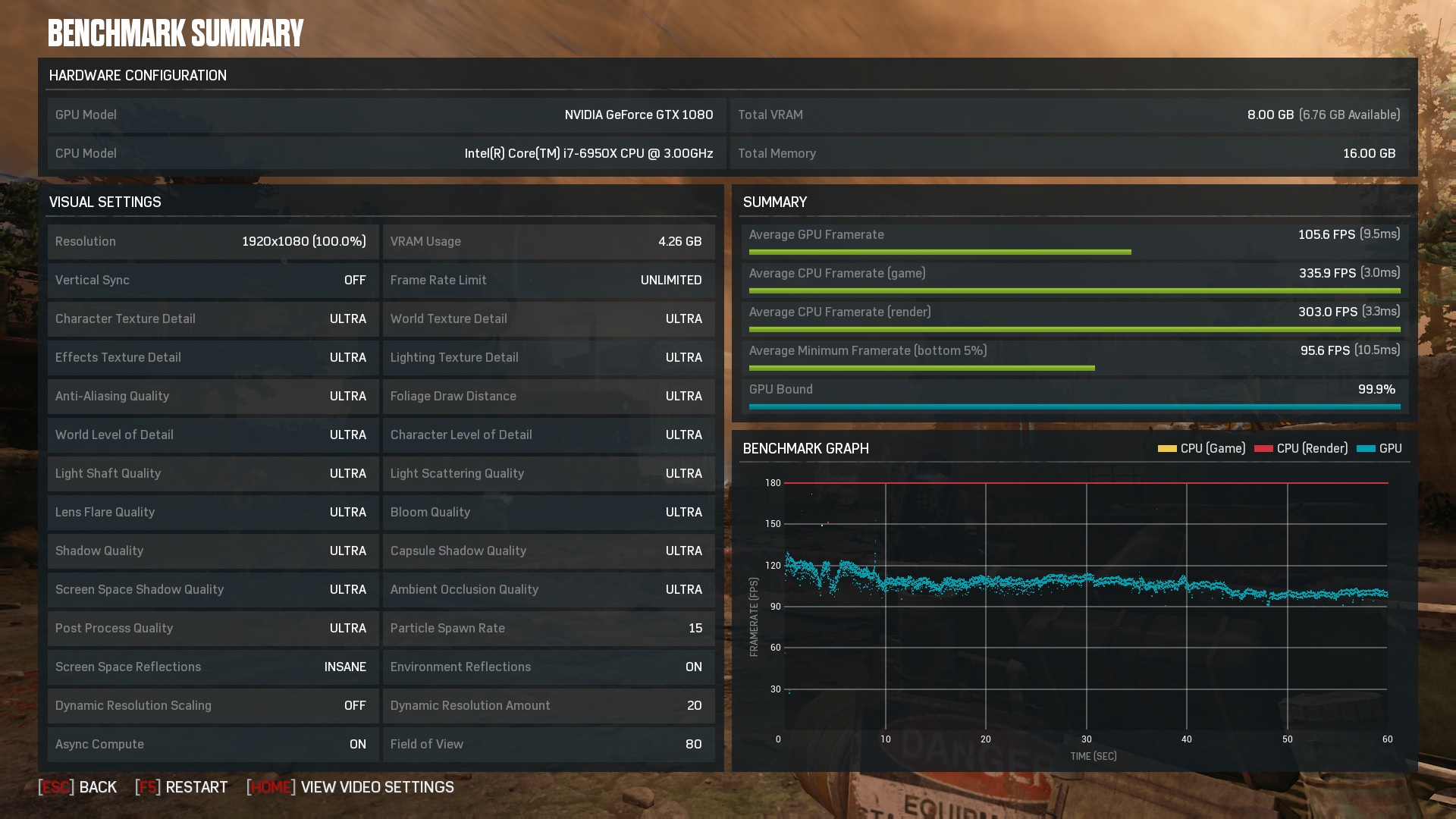Click the Average GPU Framerate bar

940,252
